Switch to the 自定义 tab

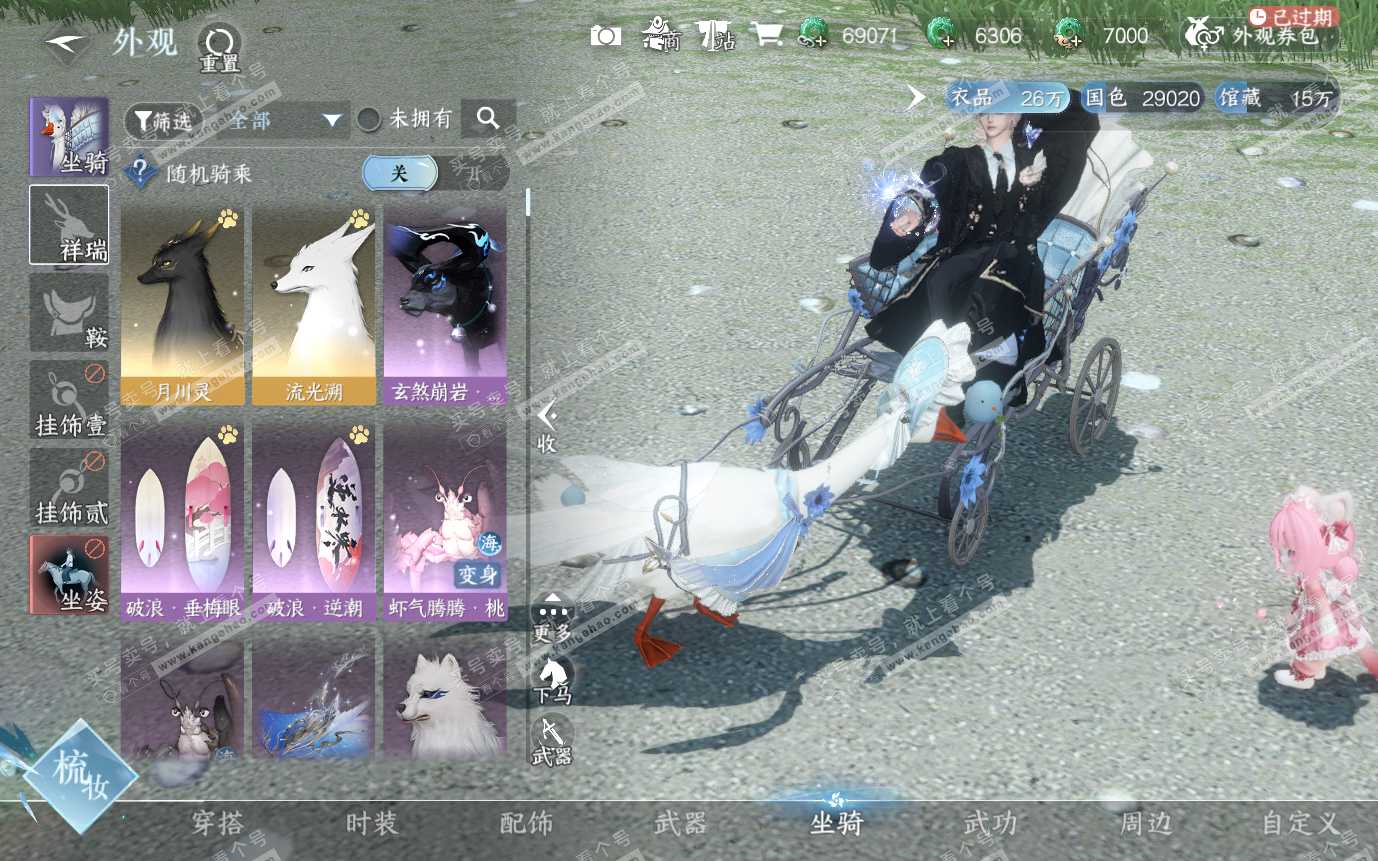click(x=1300, y=824)
